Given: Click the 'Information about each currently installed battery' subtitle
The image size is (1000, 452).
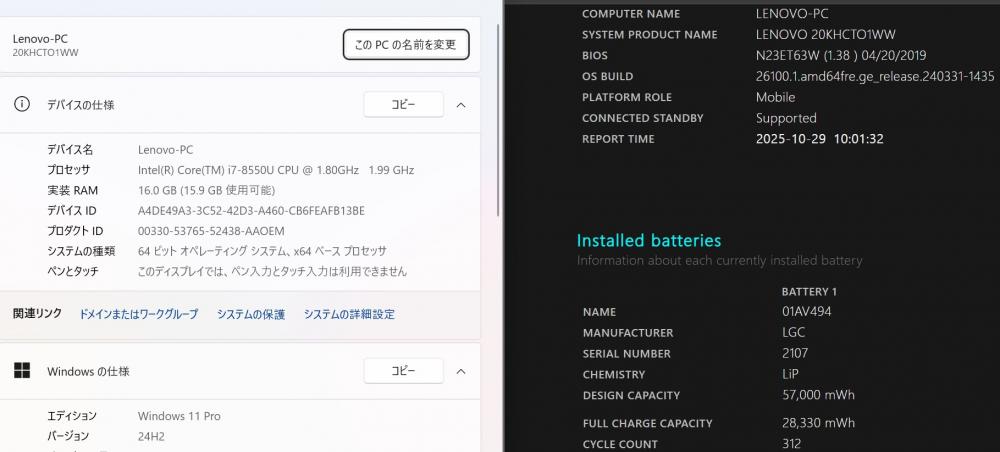Looking at the screenshot, I should (x=719, y=261).
